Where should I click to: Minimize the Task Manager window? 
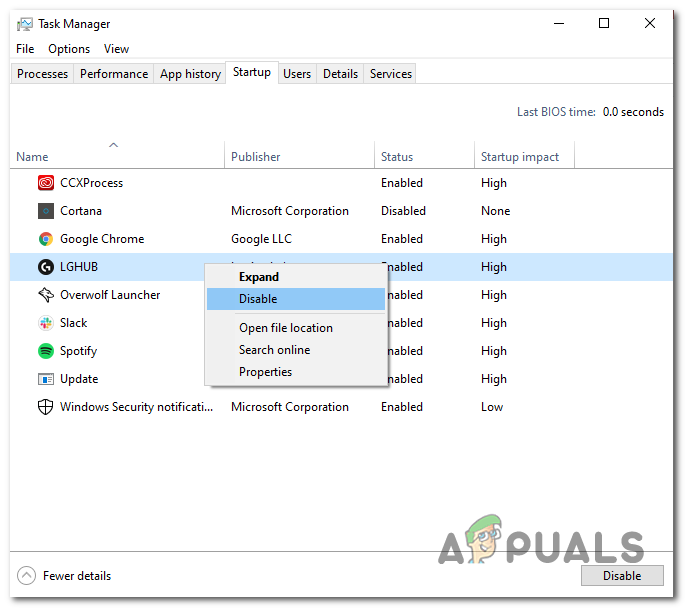(x=559, y=23)
